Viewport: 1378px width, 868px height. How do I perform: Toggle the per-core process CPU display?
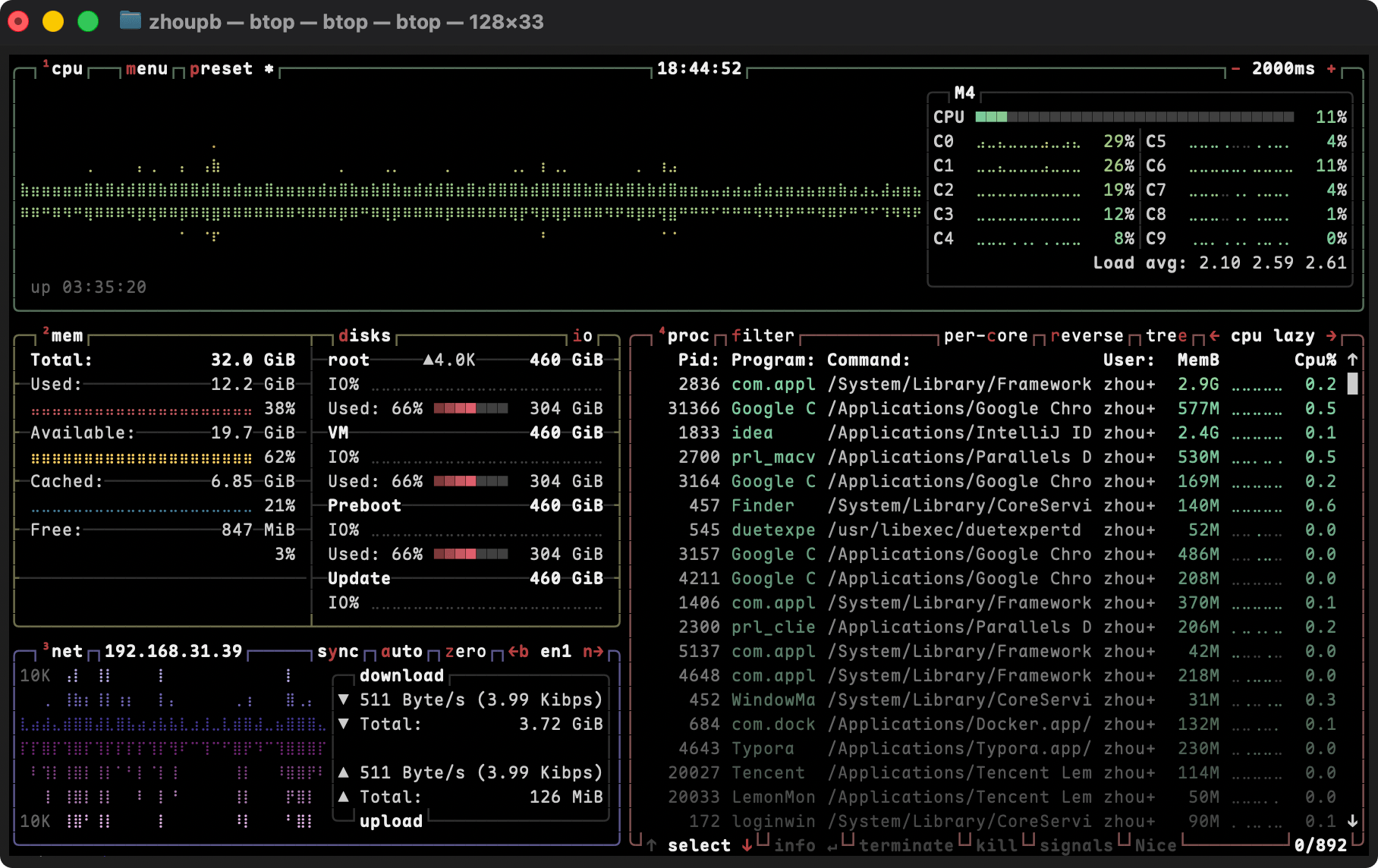click(x=985, y=336)
